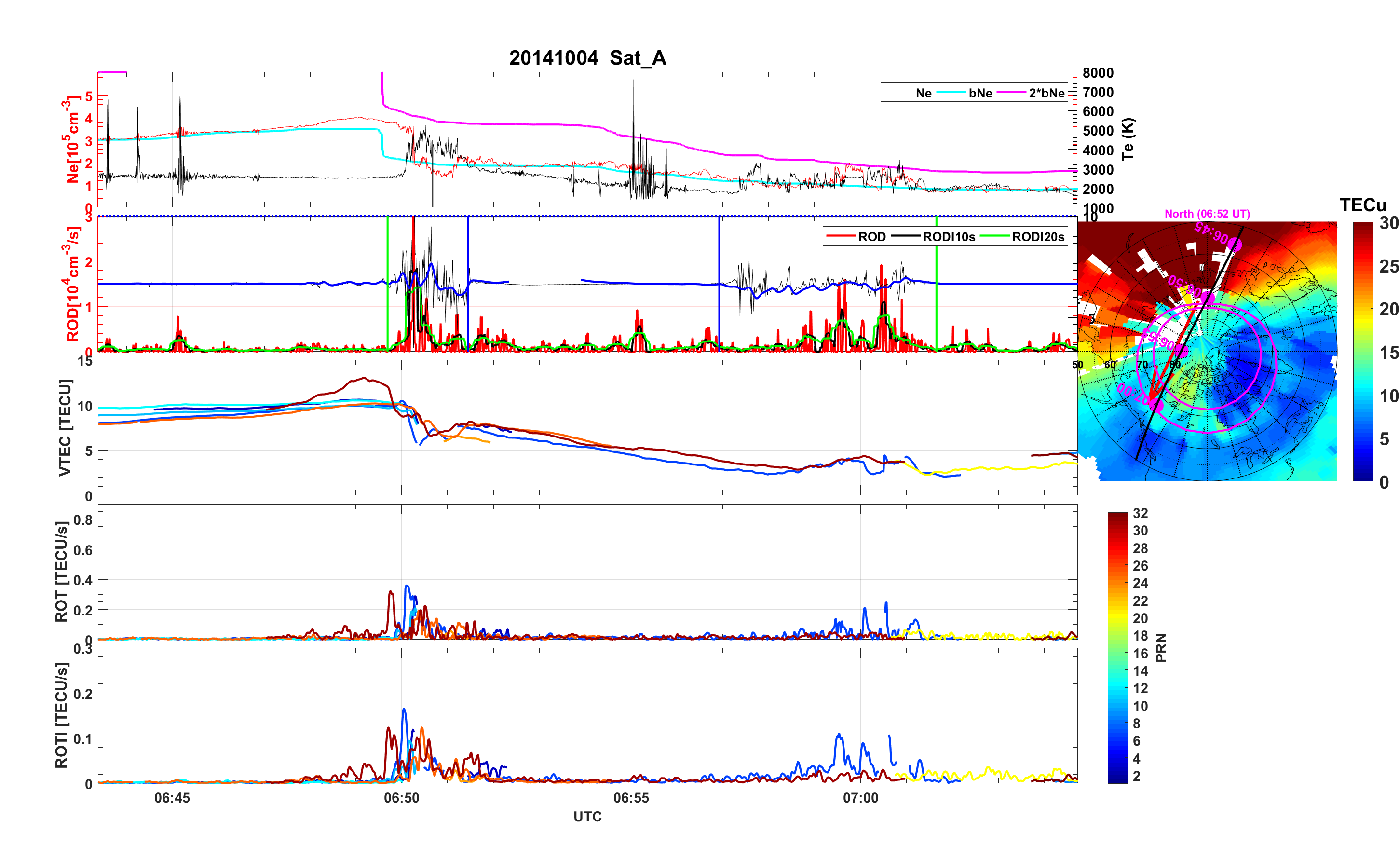Click the green RODI20s legend line sample
The width and height of the screenshot is (1400, 847).
pos(994,236)
